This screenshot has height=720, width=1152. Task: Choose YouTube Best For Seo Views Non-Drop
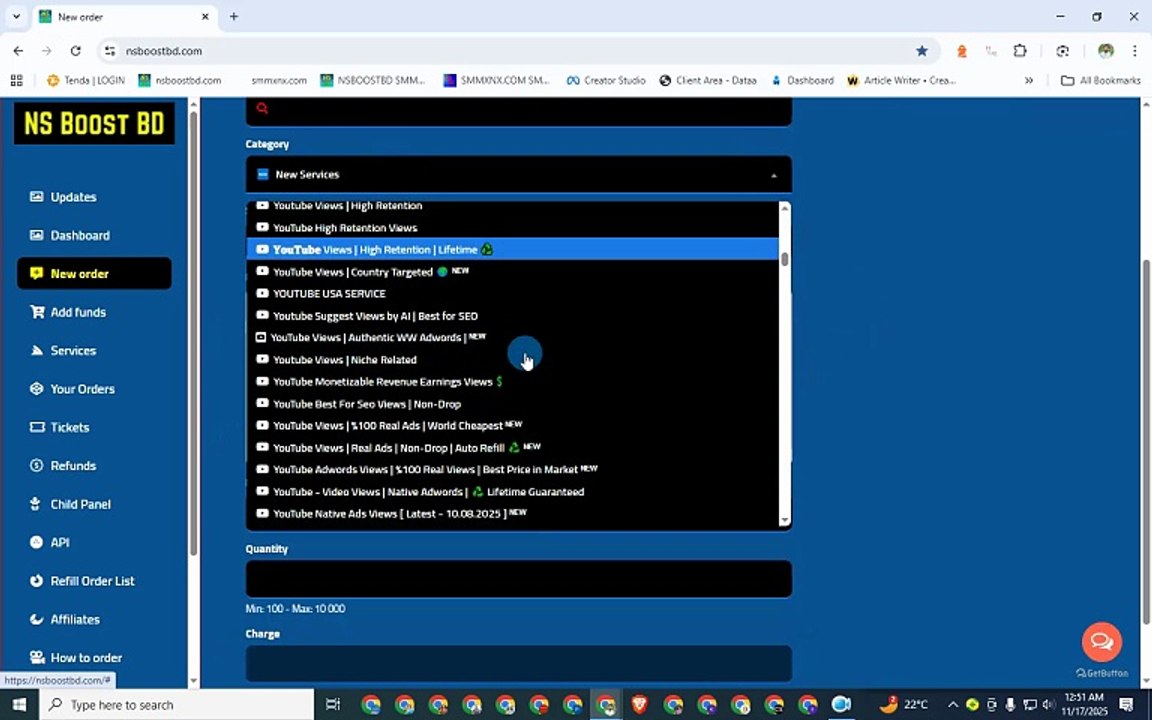pos(513,404)
